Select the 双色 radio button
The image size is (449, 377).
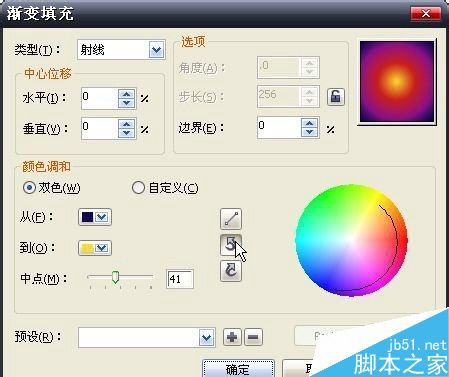tap(29, 188)
